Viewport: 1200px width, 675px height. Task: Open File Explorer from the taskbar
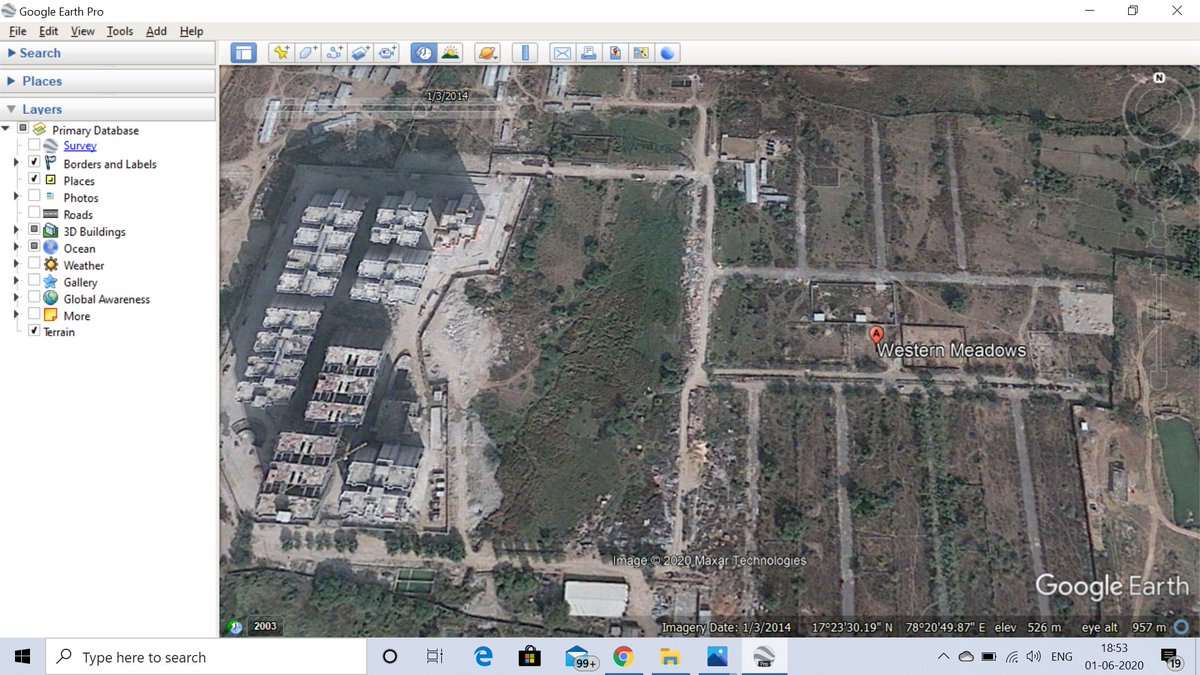click(x=670, y=657)
